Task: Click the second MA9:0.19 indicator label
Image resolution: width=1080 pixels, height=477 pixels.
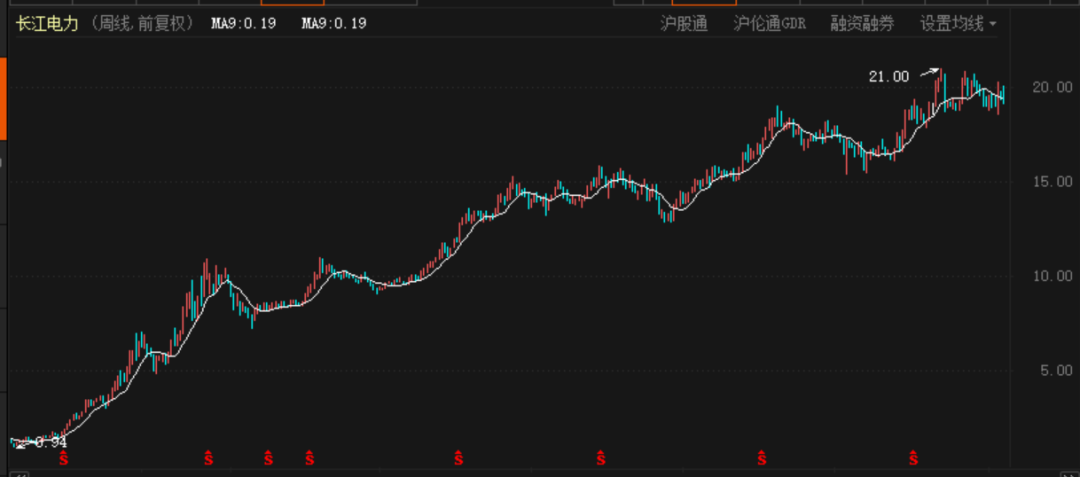Action: coord(334,23)
